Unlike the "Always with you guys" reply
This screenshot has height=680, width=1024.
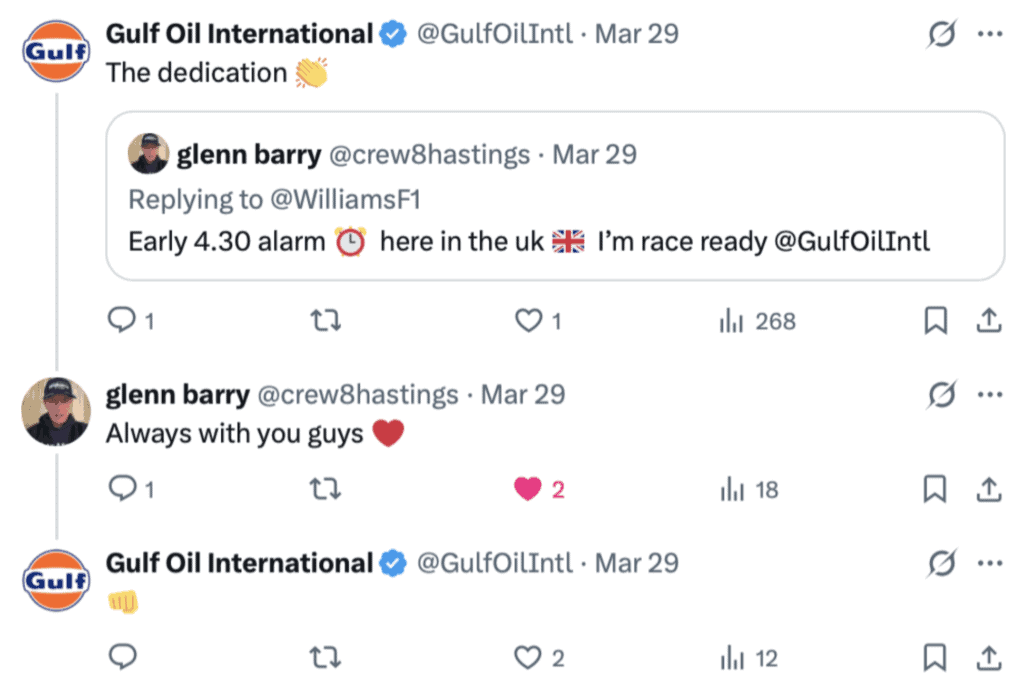coord(527,490)
